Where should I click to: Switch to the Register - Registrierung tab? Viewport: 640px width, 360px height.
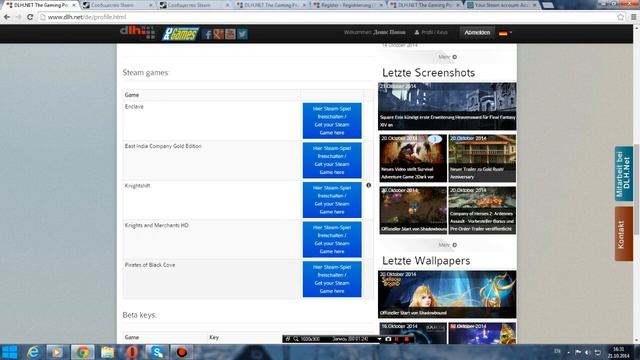pyautogui.click(x=348, y=5)
